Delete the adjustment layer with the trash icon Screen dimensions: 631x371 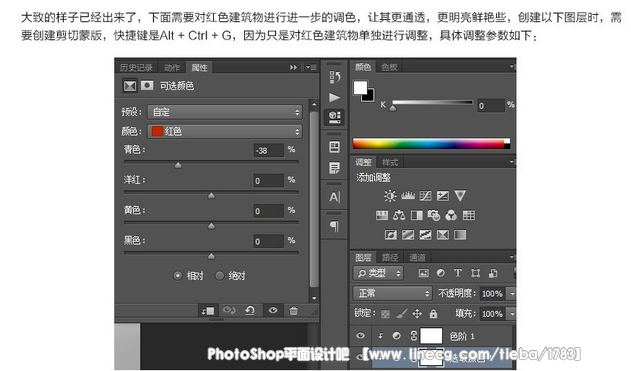(x=293, y=310)
